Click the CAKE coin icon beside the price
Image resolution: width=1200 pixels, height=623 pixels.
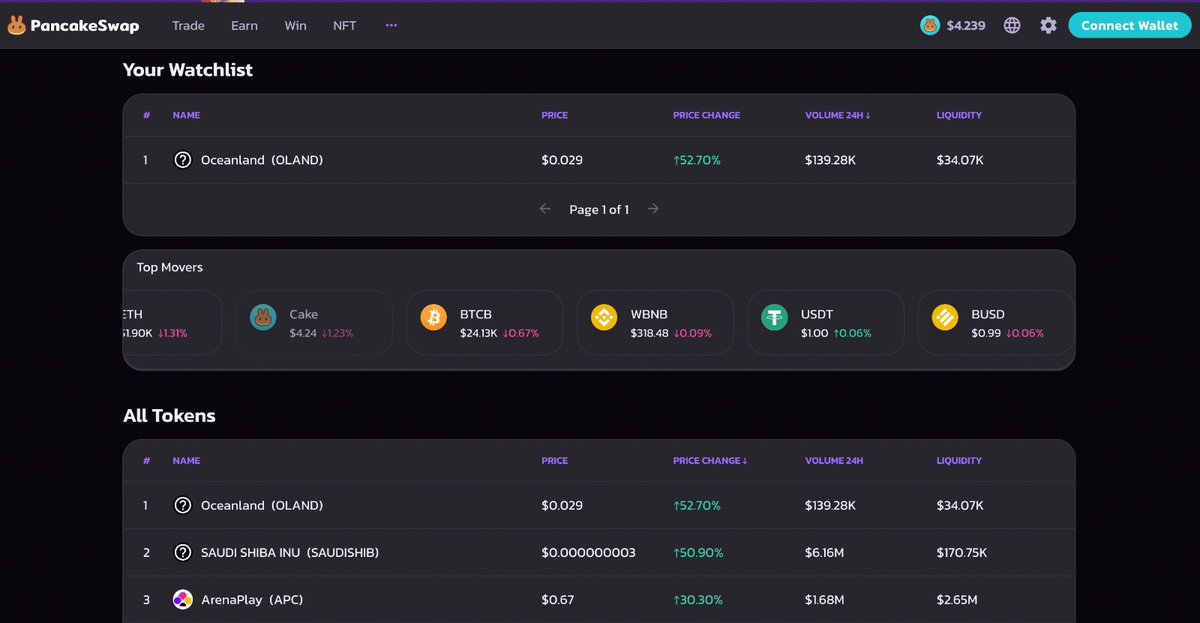[930, 26]
